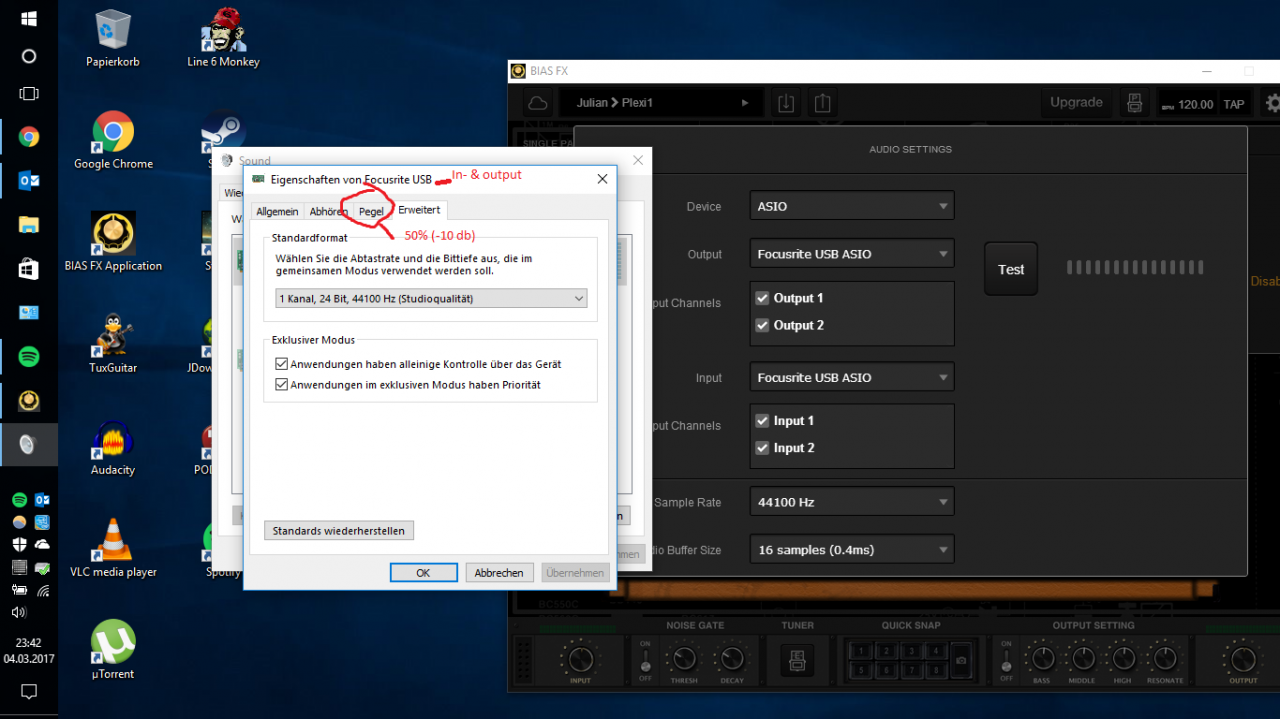Image resolution: width=1280 pixels, height=719 pixels.
Task: Open Task View on the taskbar
Action: (x=29, y=94)
